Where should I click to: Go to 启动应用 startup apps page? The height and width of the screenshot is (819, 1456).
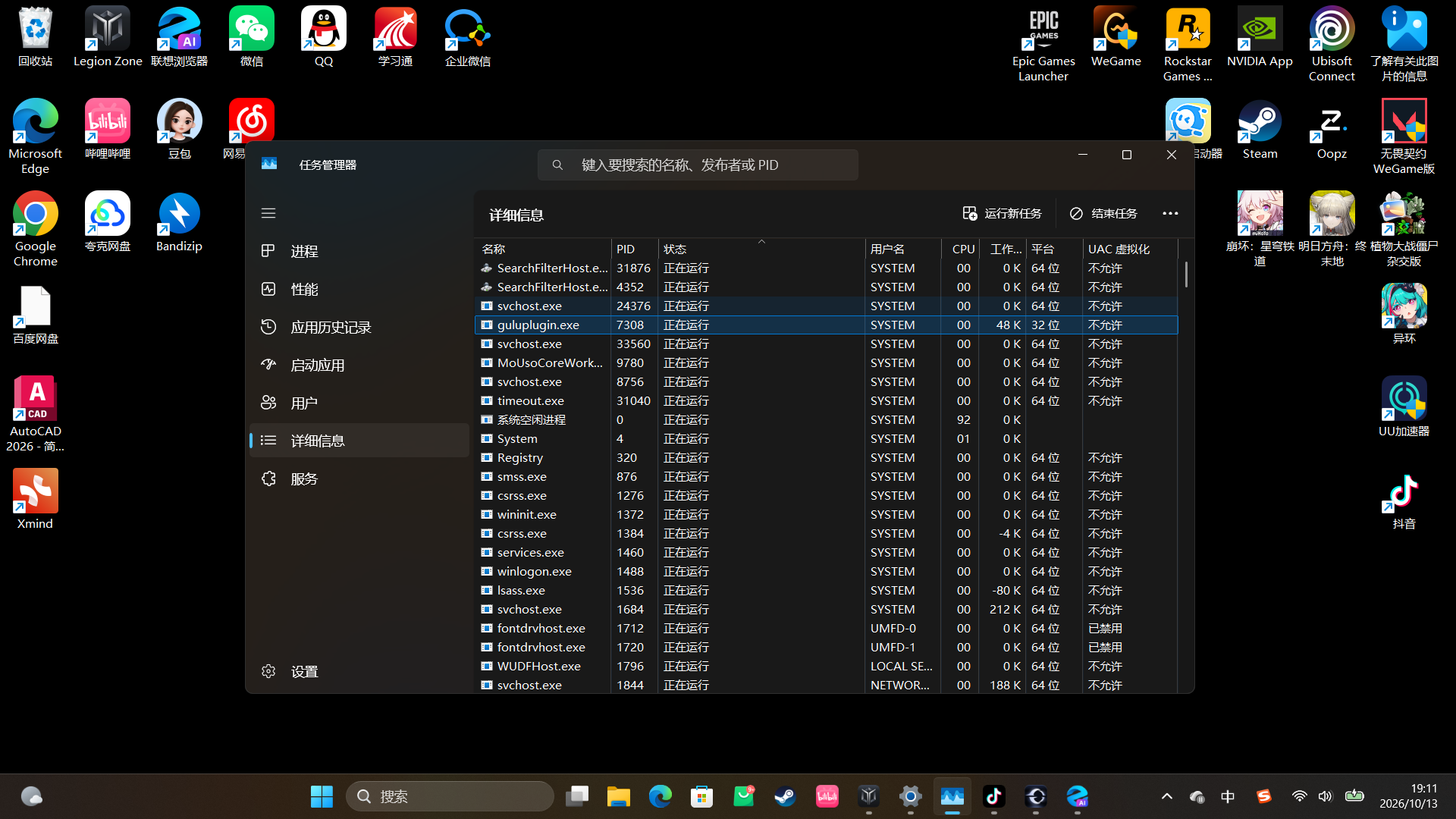359,365
